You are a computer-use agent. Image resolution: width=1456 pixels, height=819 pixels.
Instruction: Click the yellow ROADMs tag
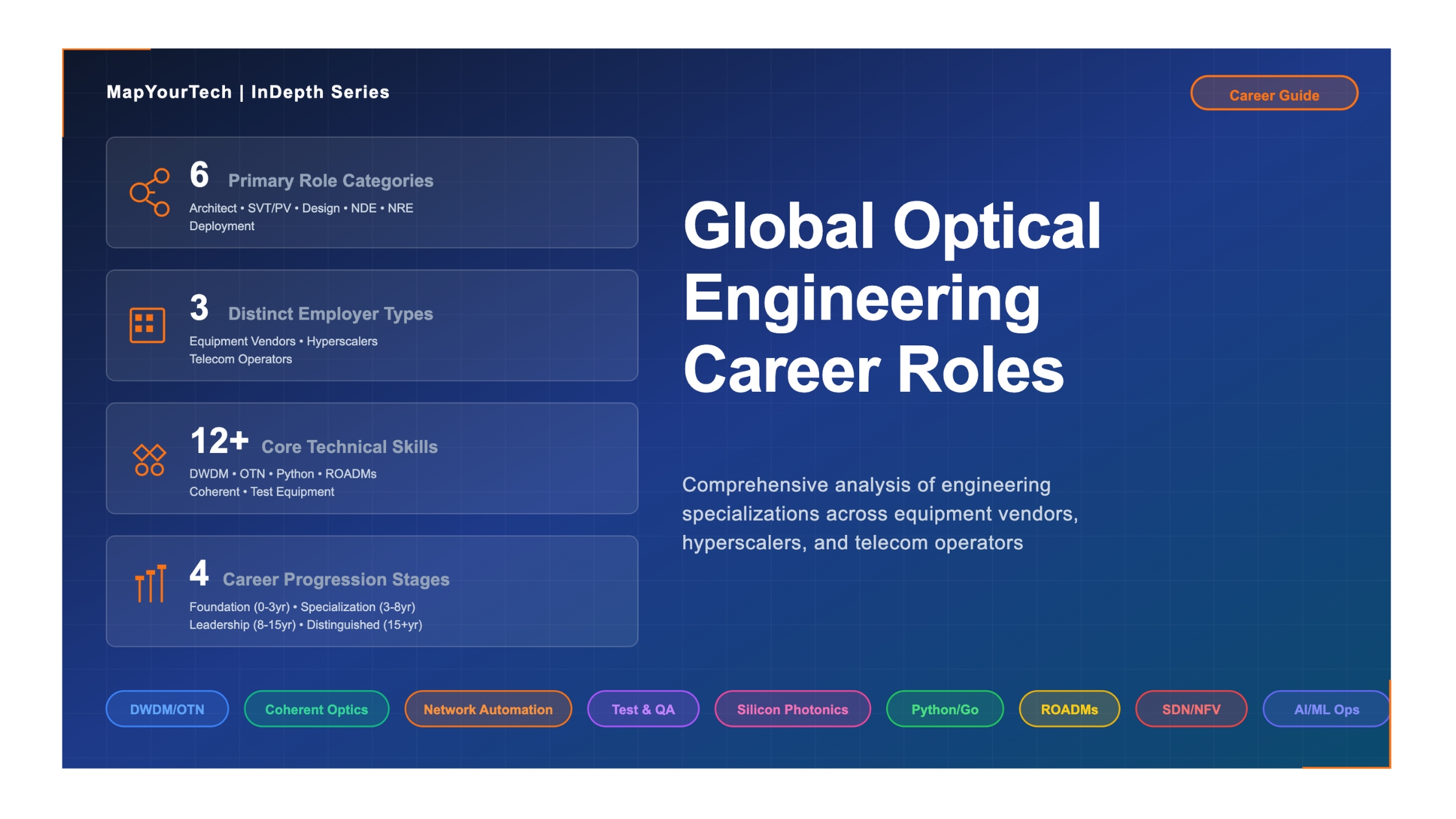1069,709
